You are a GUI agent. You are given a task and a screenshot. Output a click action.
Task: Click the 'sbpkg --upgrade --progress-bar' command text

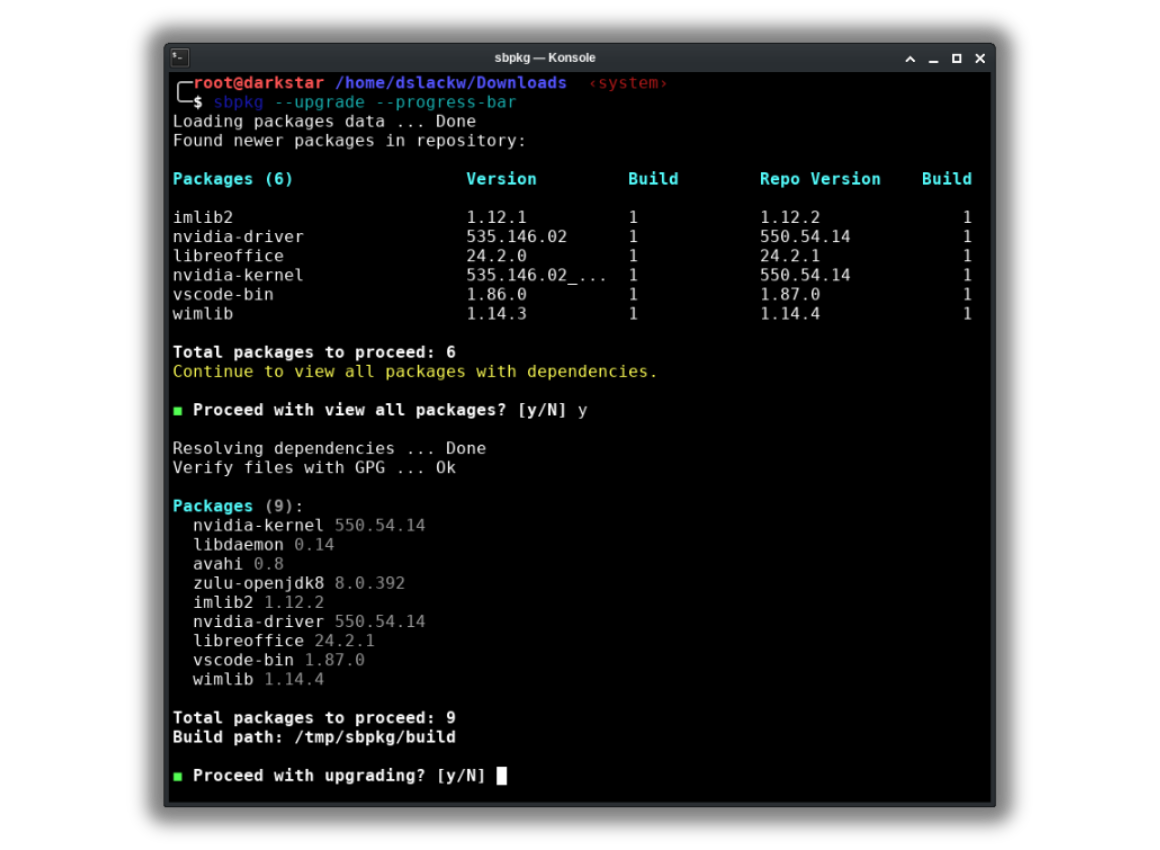(365, 102)
